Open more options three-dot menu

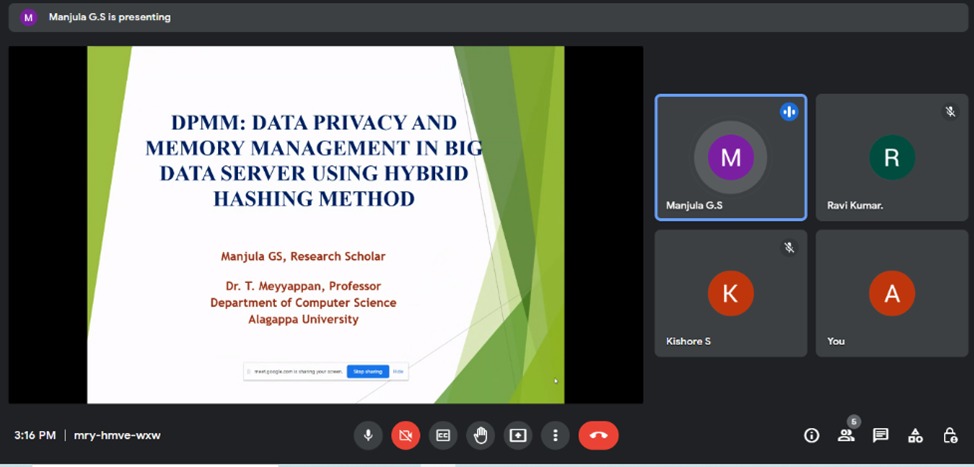coord(555,435)
